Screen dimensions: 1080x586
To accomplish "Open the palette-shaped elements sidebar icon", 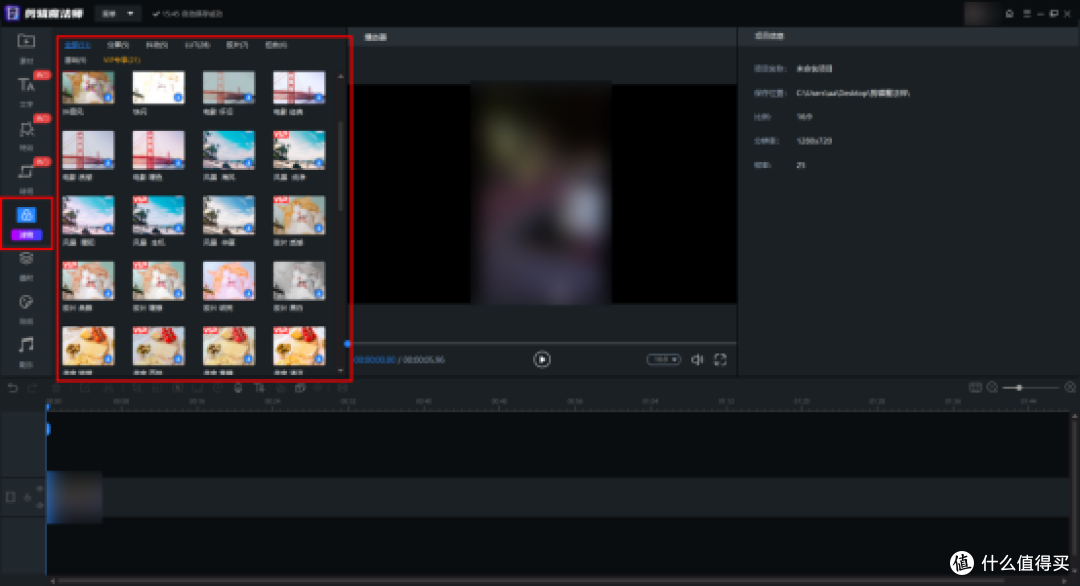I will [26, 302].
